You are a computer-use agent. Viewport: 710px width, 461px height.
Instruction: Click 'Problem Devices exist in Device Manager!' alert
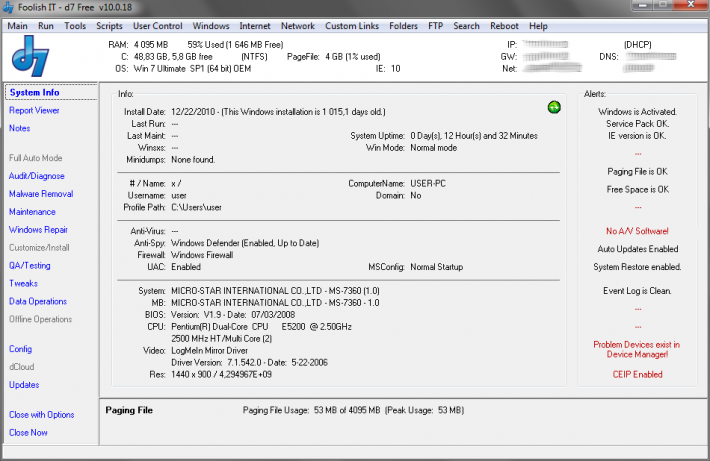(x=637, y=350)
